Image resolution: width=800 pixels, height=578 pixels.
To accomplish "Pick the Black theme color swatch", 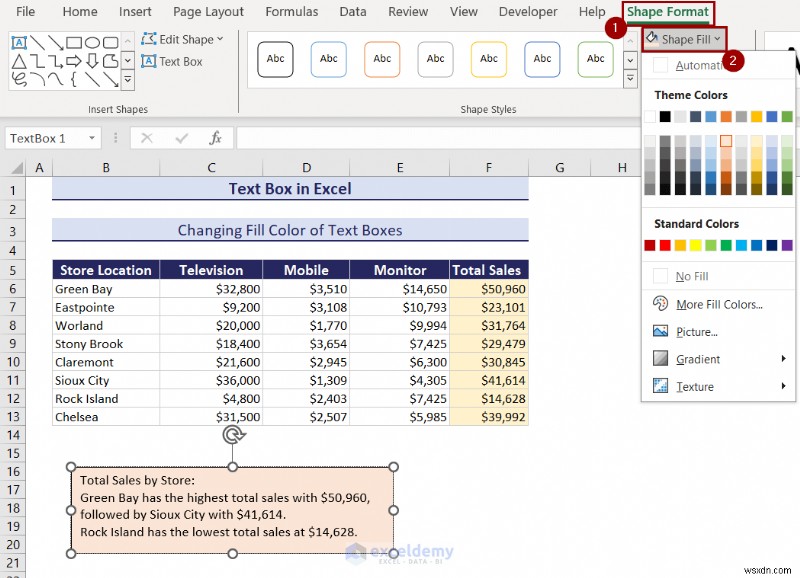I will point(665,116).
